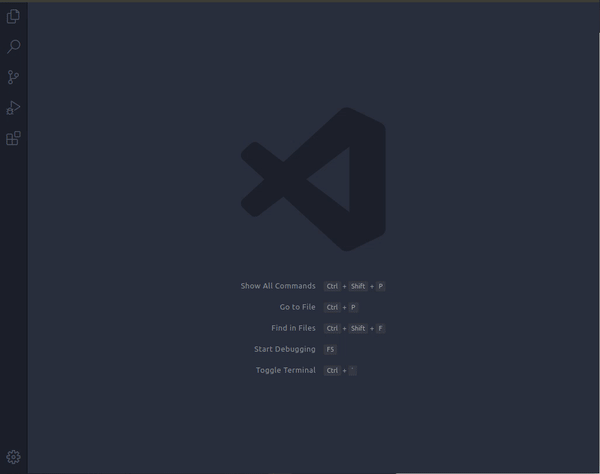Click Shift key in Find in Files row
600x474 pixels.
pyautogui.click(x=358, y=328)
